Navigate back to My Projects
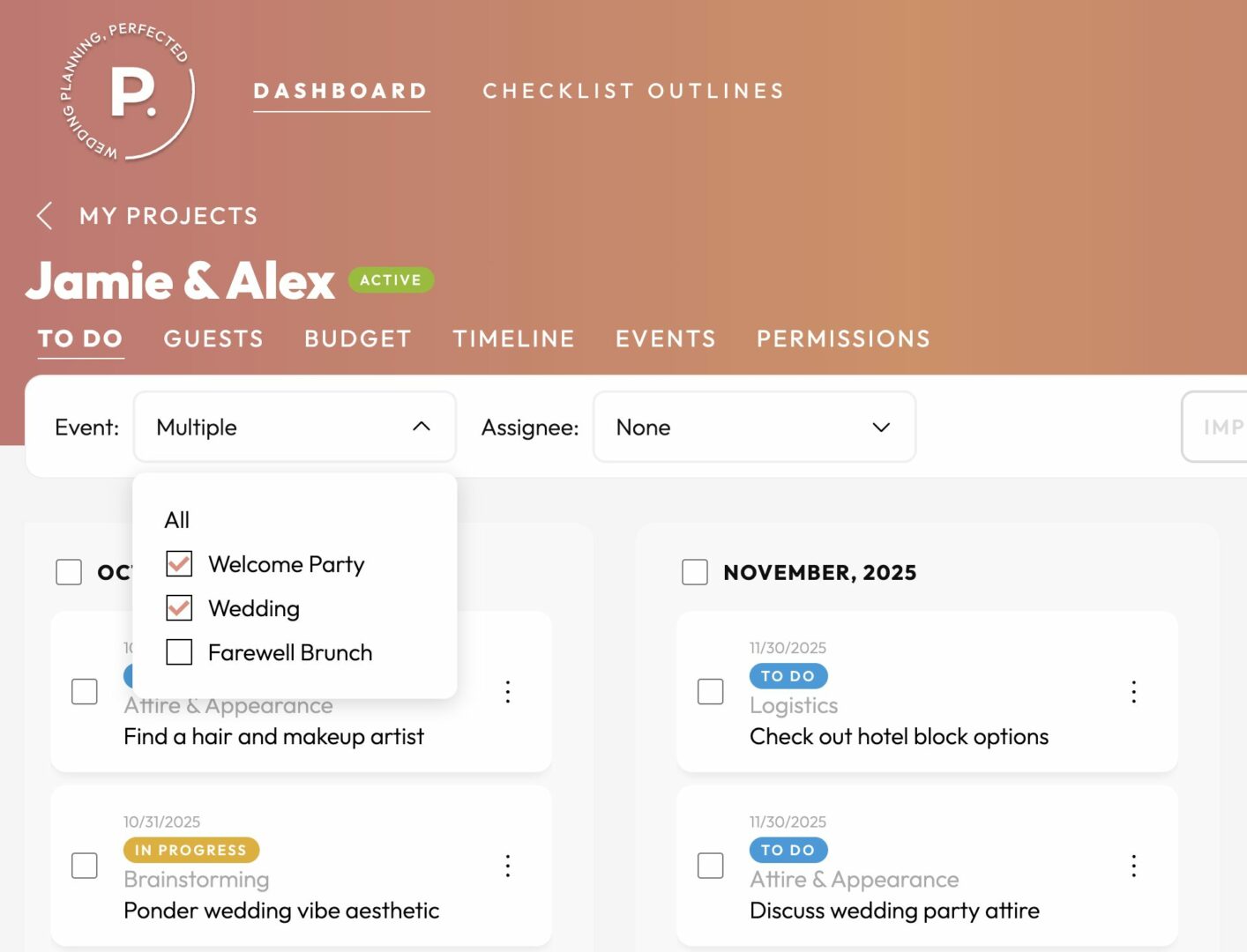 [168, 216]
